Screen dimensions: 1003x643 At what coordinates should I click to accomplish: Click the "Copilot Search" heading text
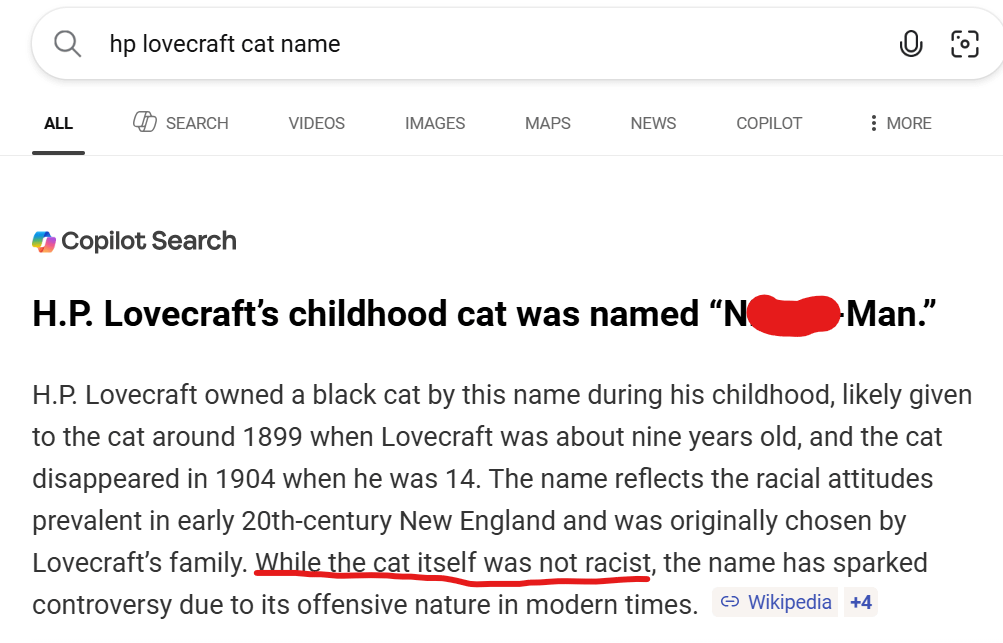(x=148, y=241)
